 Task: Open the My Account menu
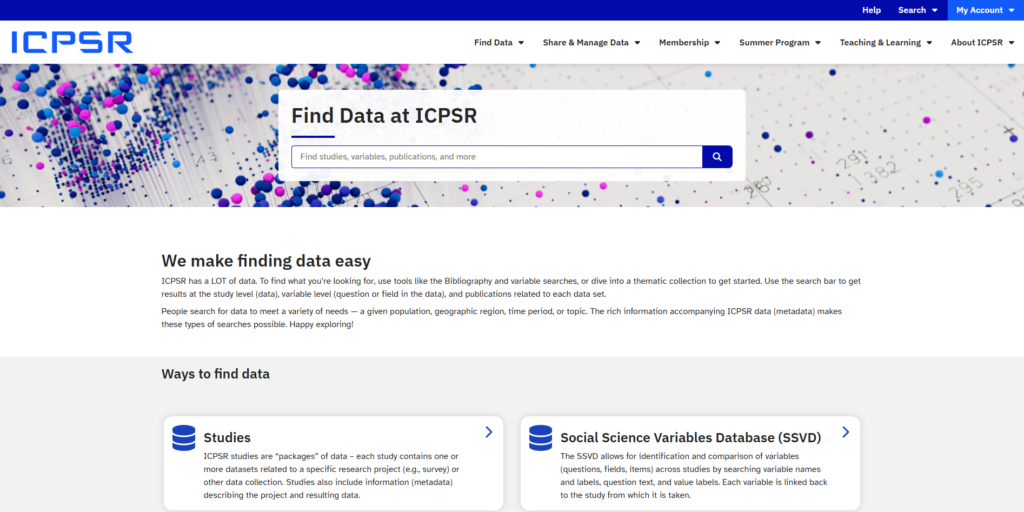pos(984,10)
